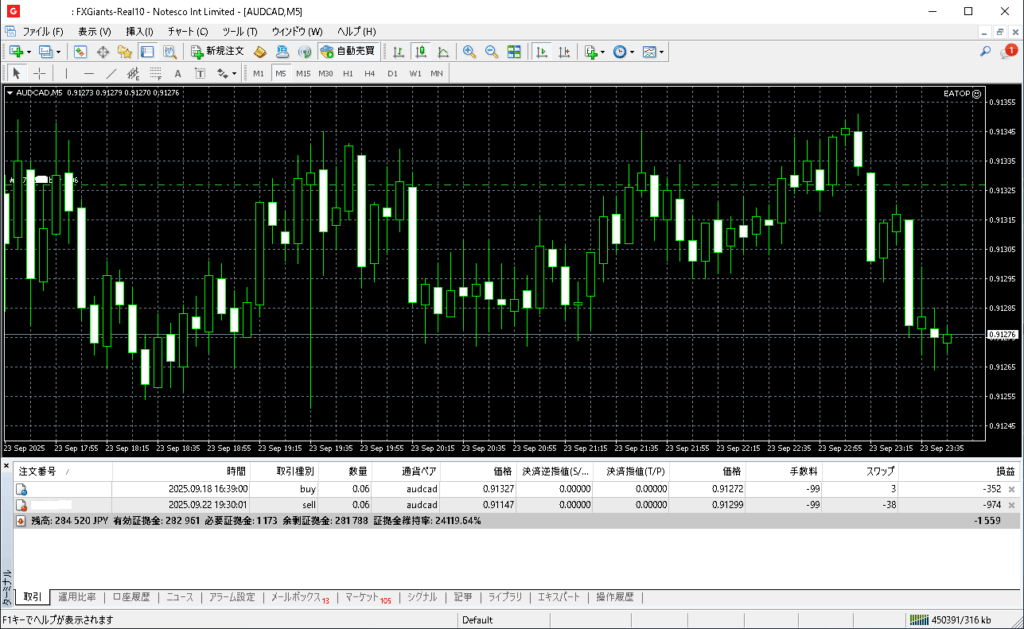Select the horizontal line drawing tool
The image size is (1024, 629).
pos(89,73)
